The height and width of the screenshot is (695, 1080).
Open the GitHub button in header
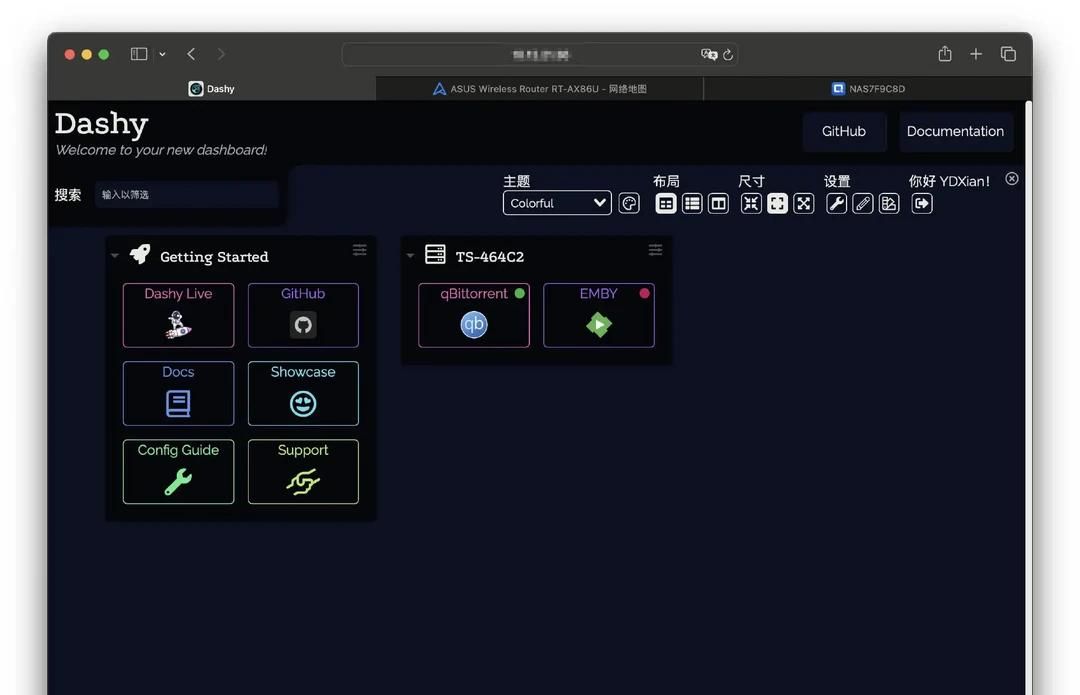[x=843, y=131]
